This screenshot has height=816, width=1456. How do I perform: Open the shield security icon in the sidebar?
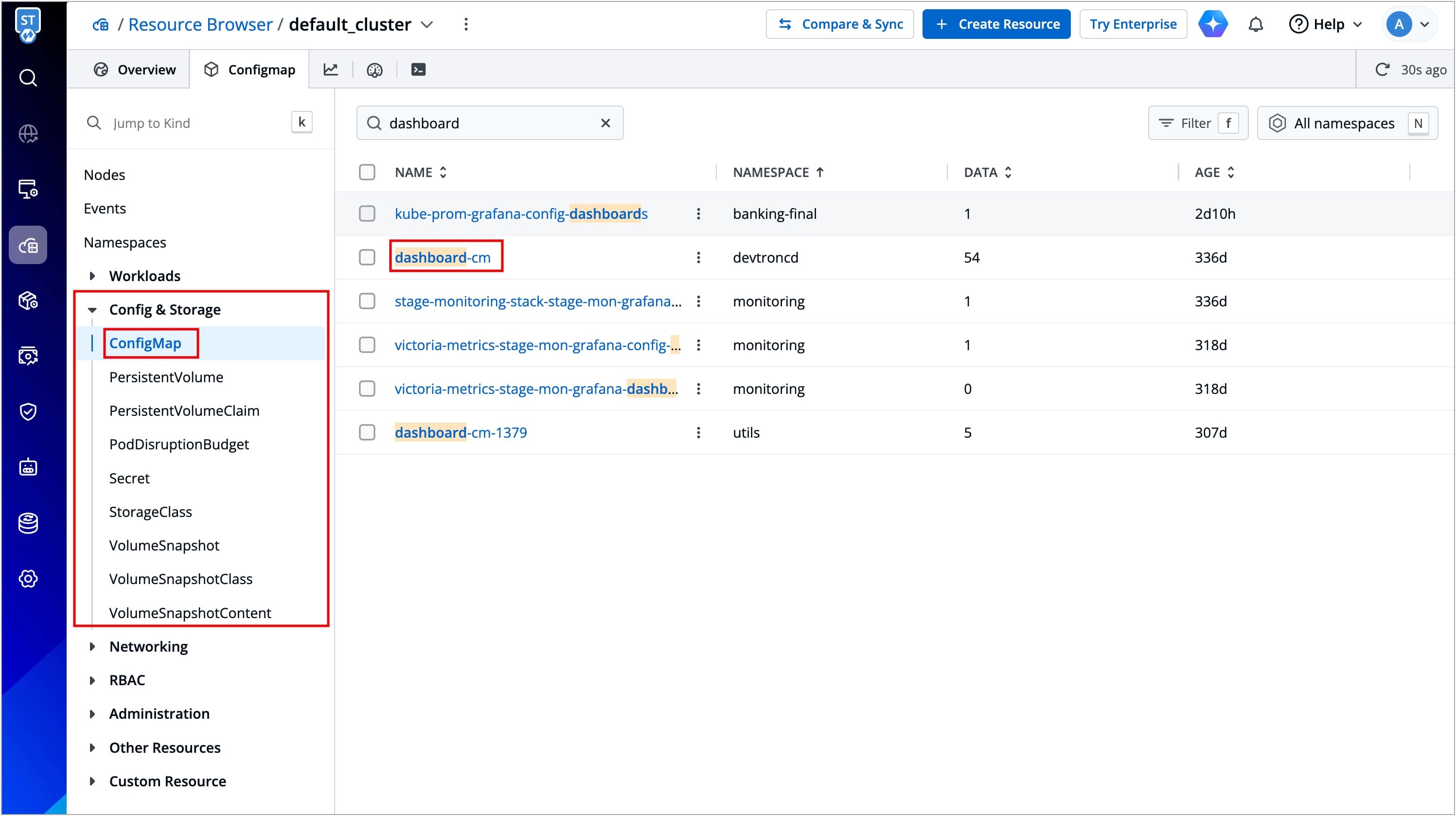28,411
